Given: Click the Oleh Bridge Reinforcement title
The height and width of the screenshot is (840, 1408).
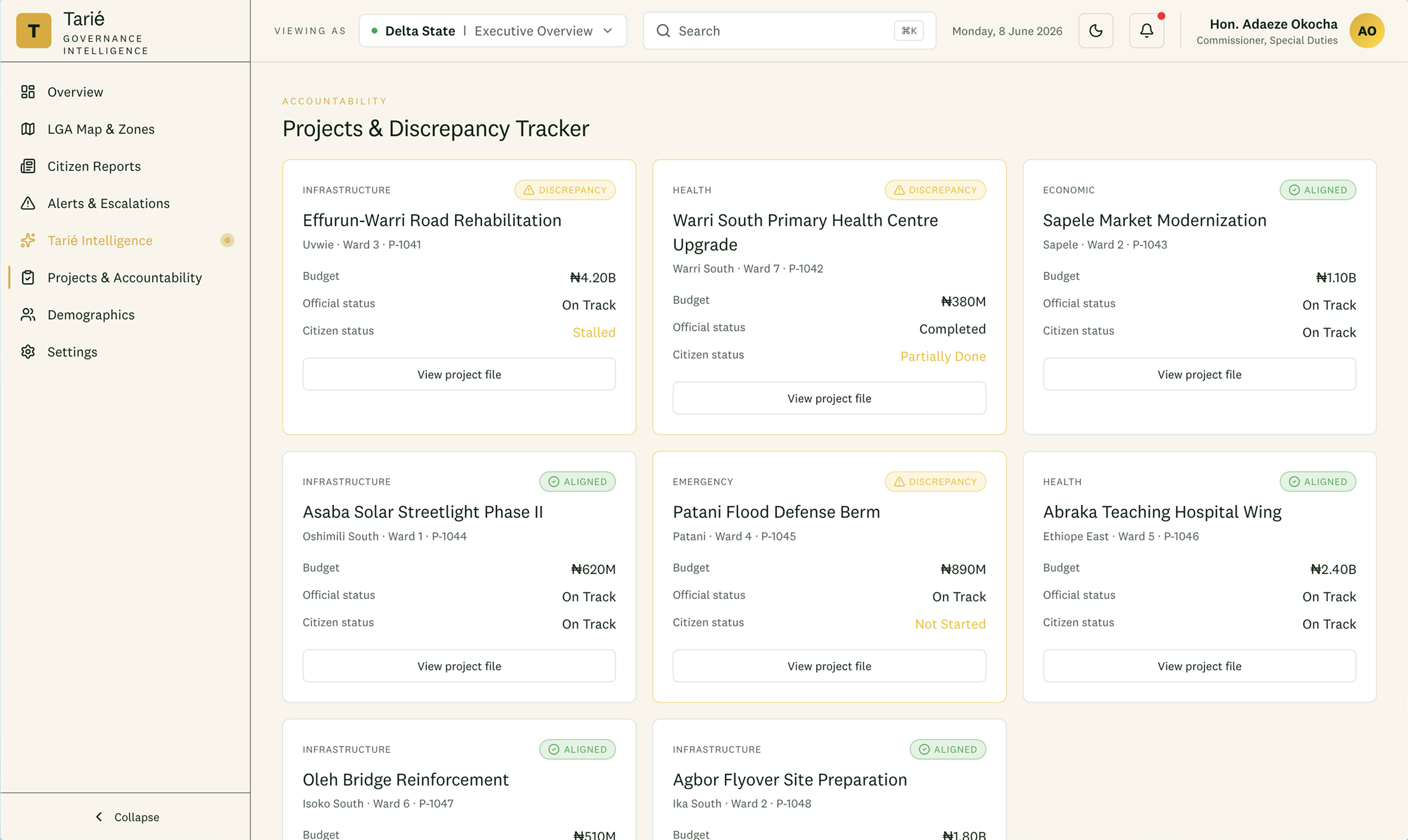Looking at the screenshot, I should (x=405, y=779).
